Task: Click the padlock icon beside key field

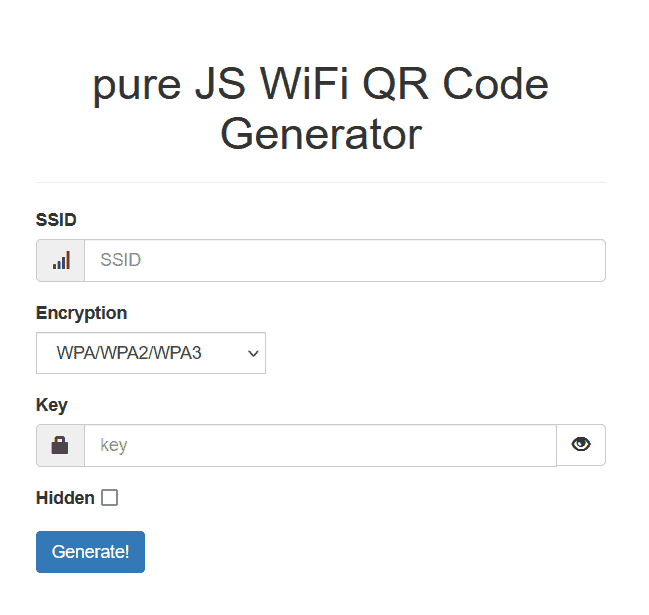Action: click(x=61, y=445)
